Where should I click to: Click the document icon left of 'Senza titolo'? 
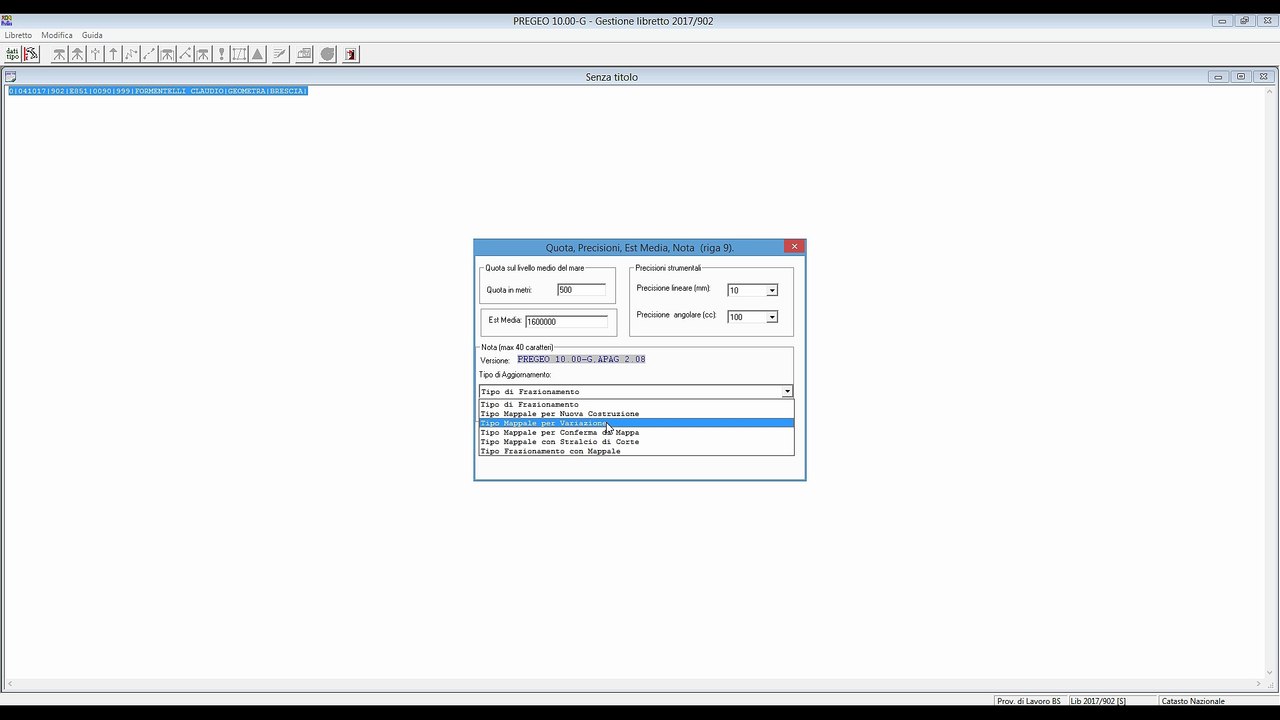coord(10,76)
